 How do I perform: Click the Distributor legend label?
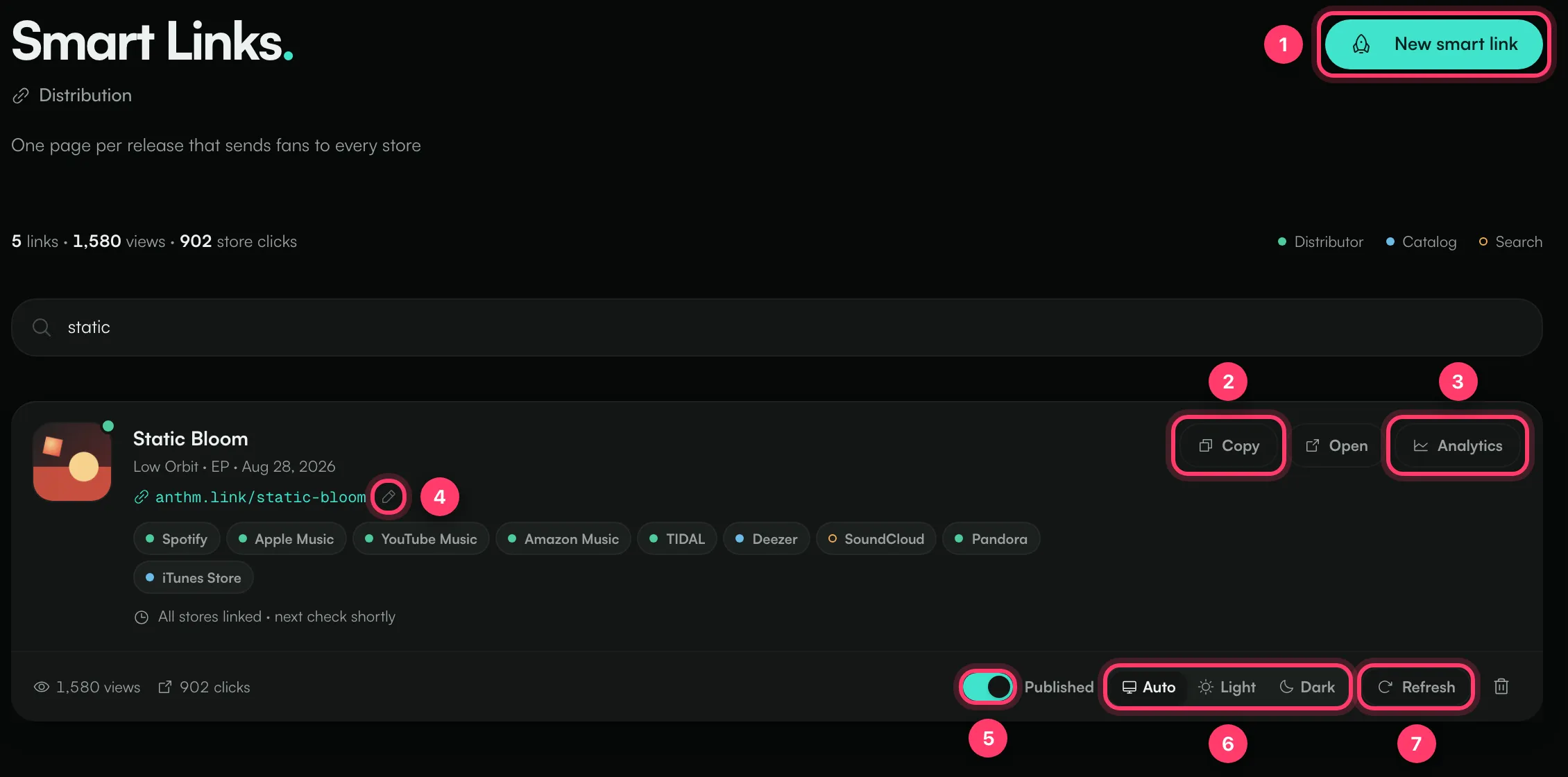coord(1329,242)
